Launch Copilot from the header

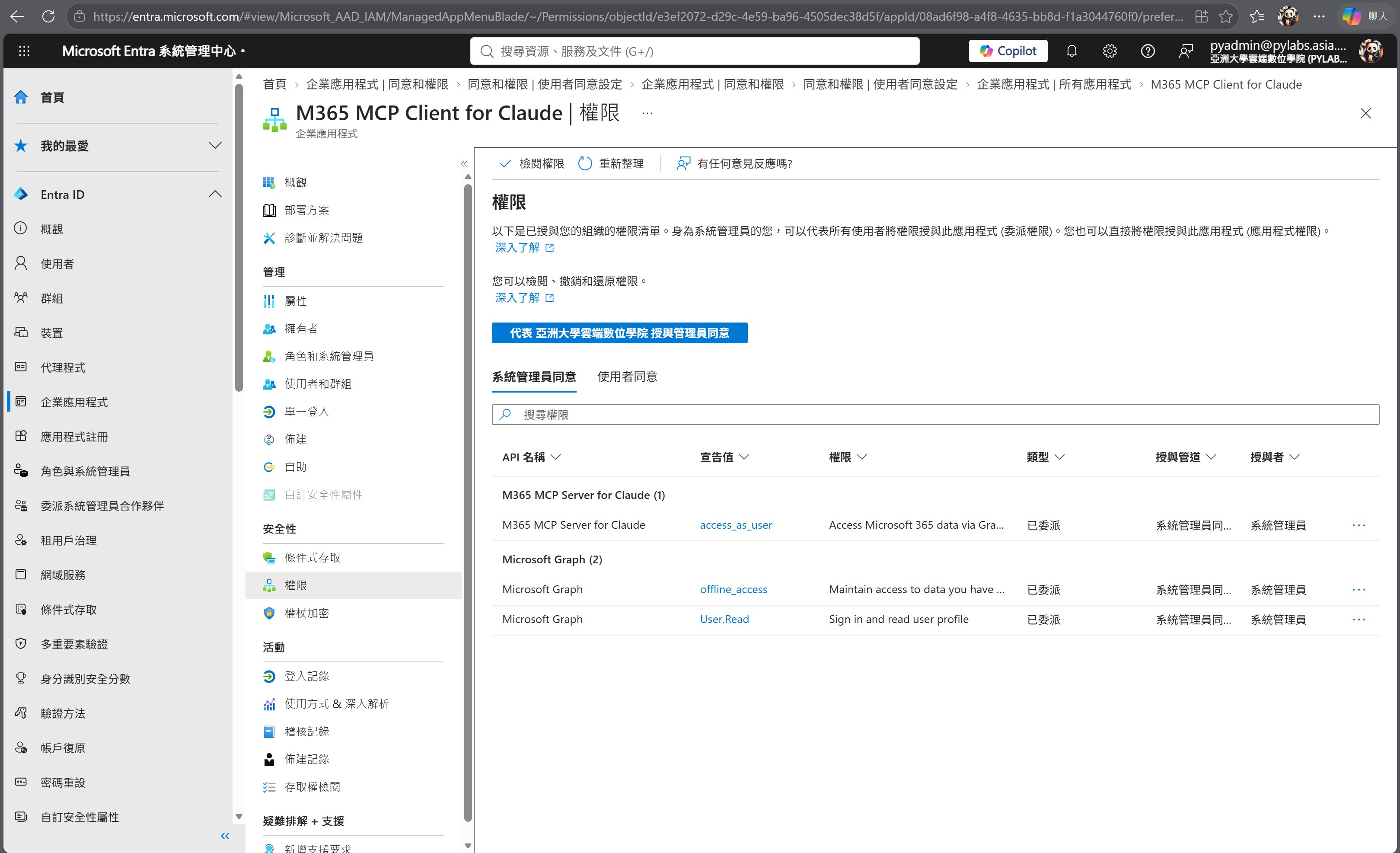(1008, 51)
